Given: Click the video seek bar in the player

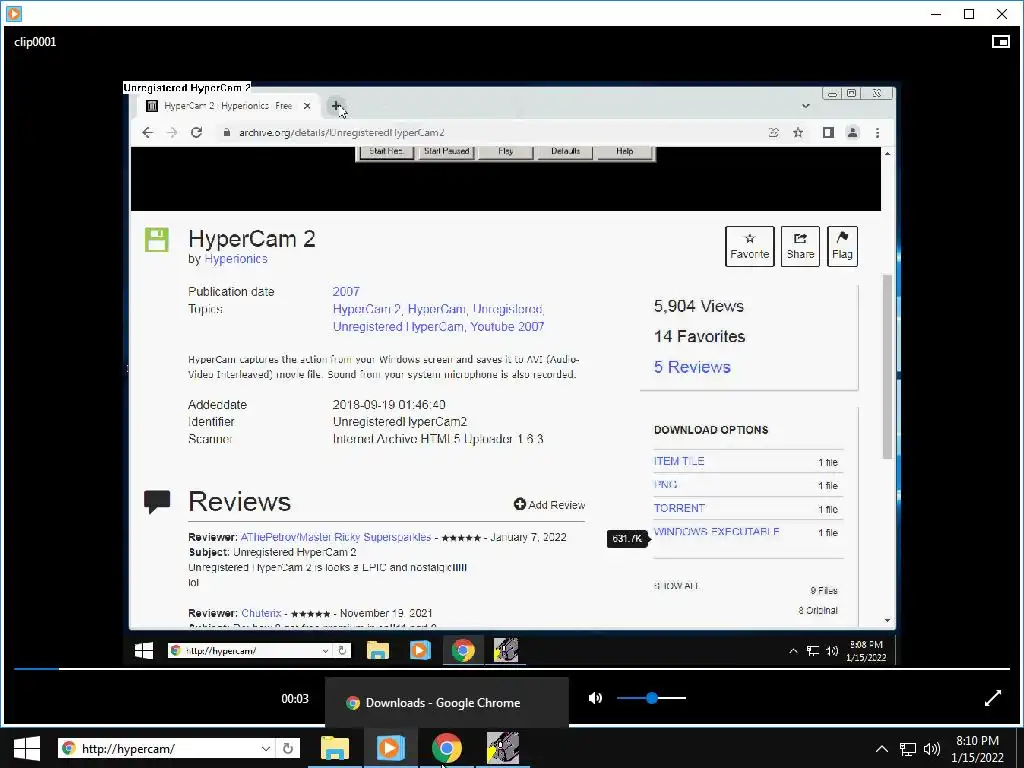Looking at the screenshot, I should coord(512,669).
